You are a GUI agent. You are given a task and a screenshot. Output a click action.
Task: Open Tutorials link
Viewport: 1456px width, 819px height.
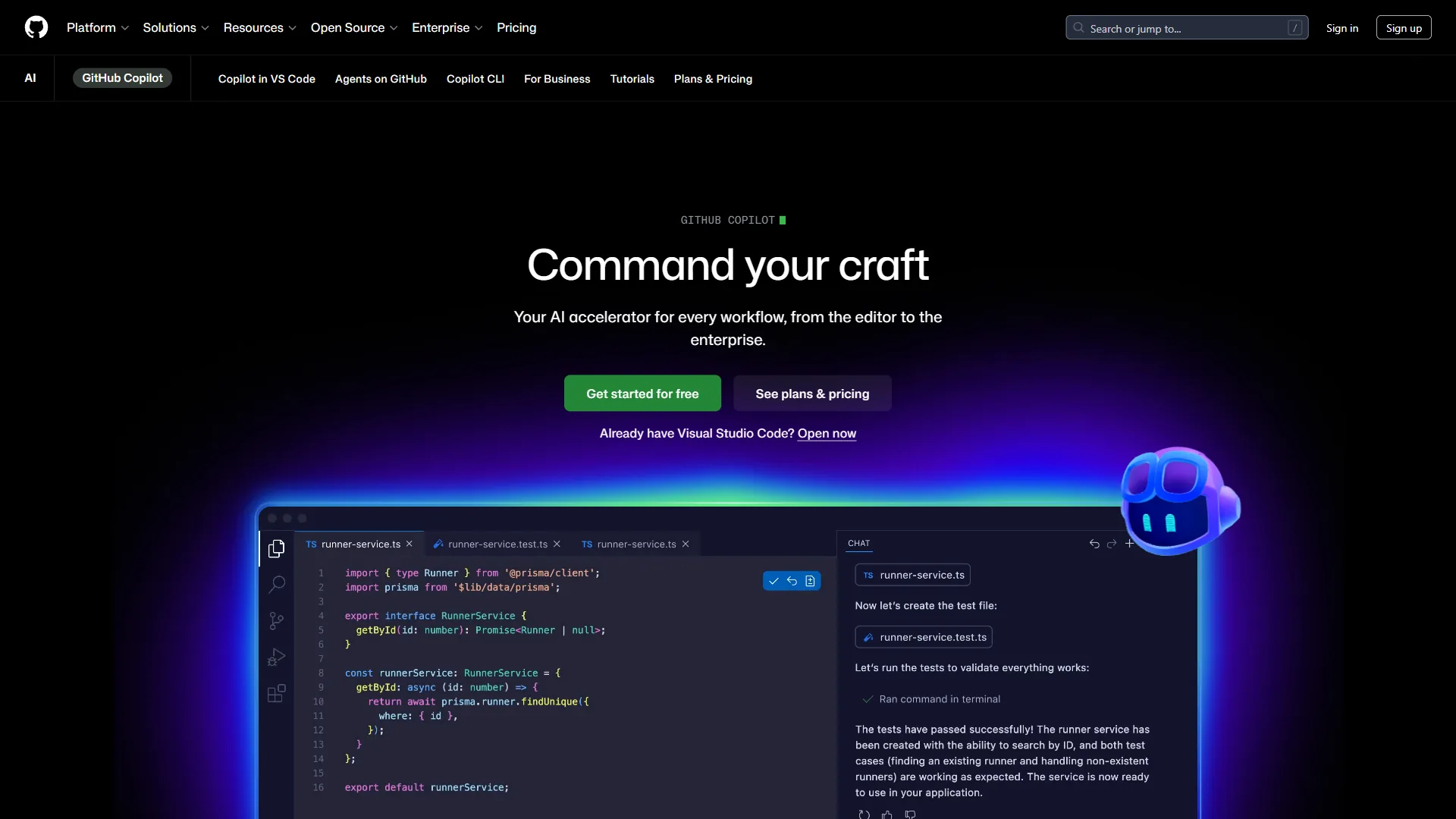(632, 79)
